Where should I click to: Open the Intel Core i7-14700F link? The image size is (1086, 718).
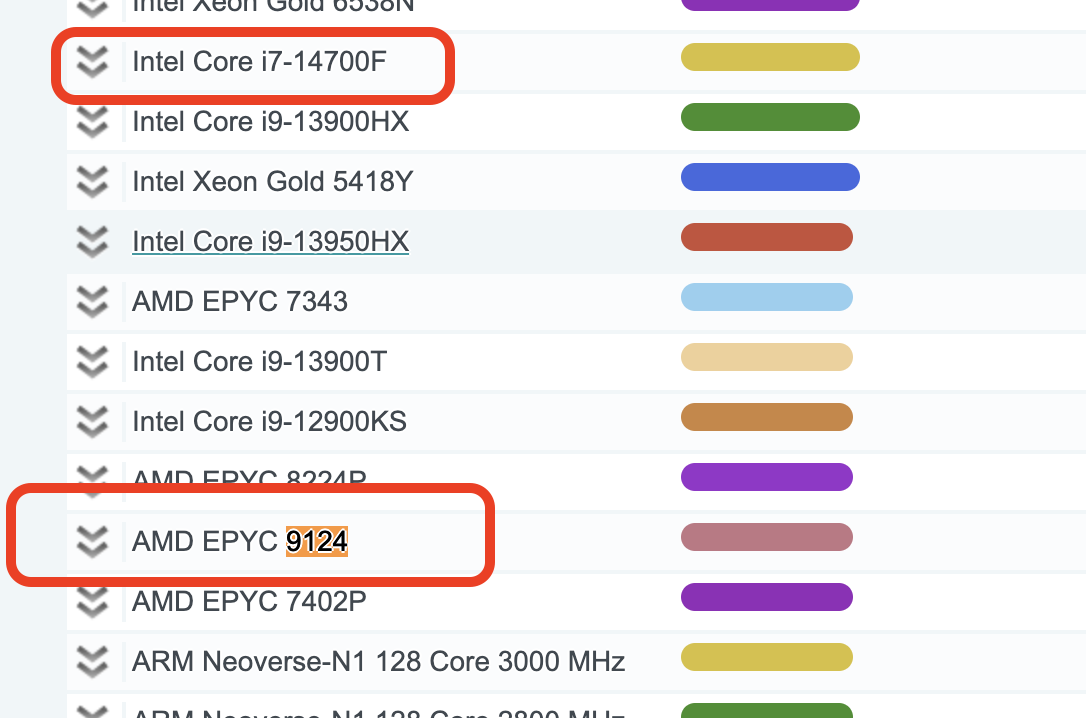pyautogui.click(x=259, y=62)
